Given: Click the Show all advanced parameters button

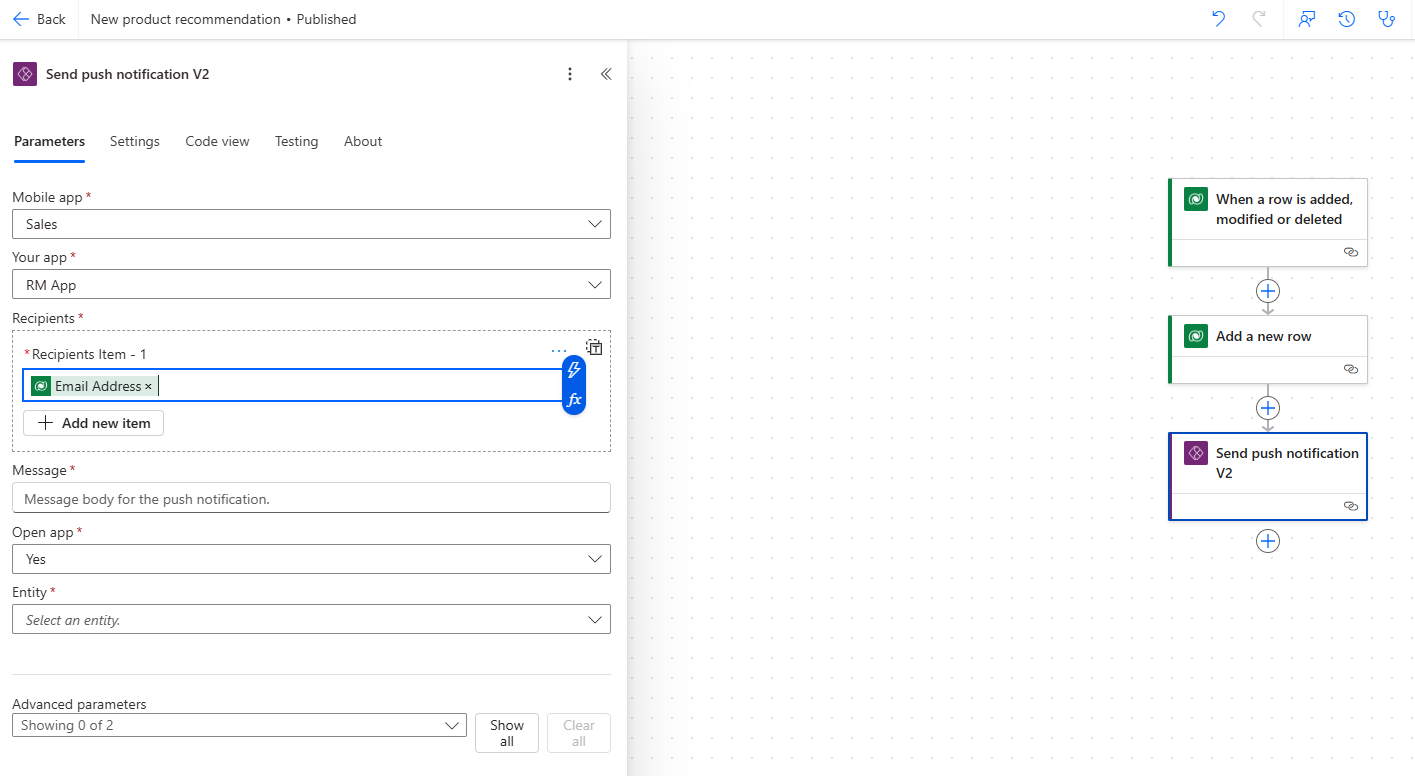Looking at the screenshot, I should (x=506, y=732).
